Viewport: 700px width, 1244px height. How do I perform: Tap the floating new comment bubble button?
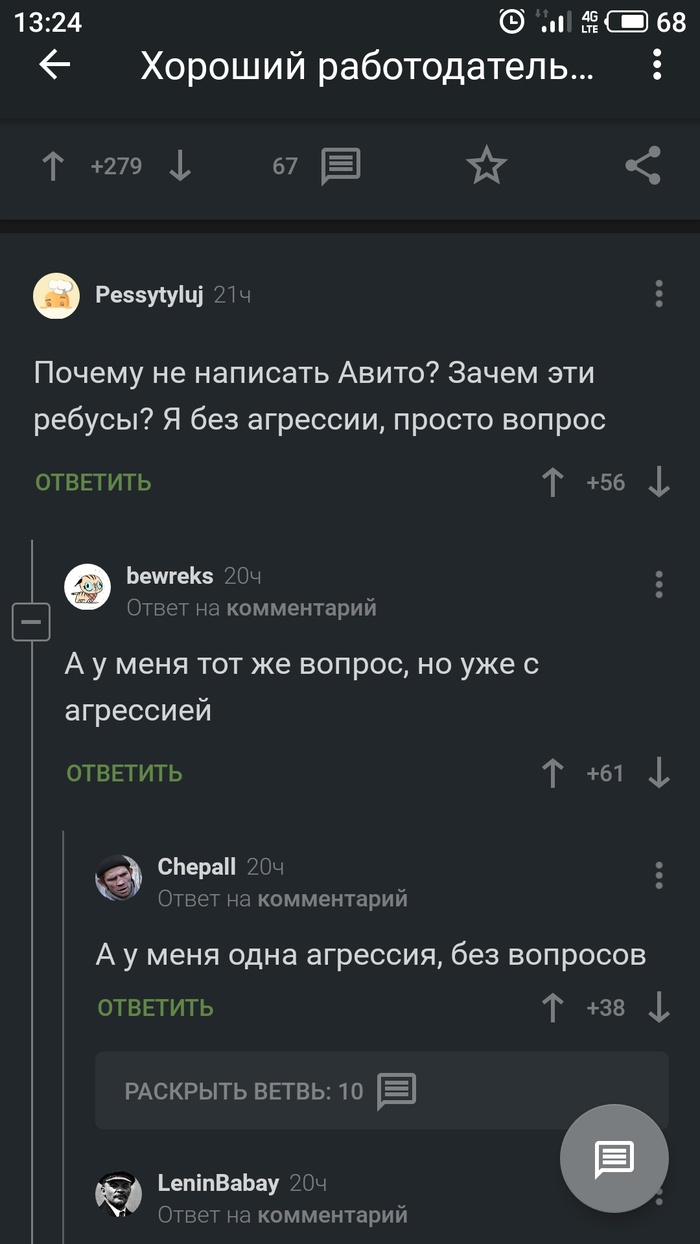point(614,1157)
